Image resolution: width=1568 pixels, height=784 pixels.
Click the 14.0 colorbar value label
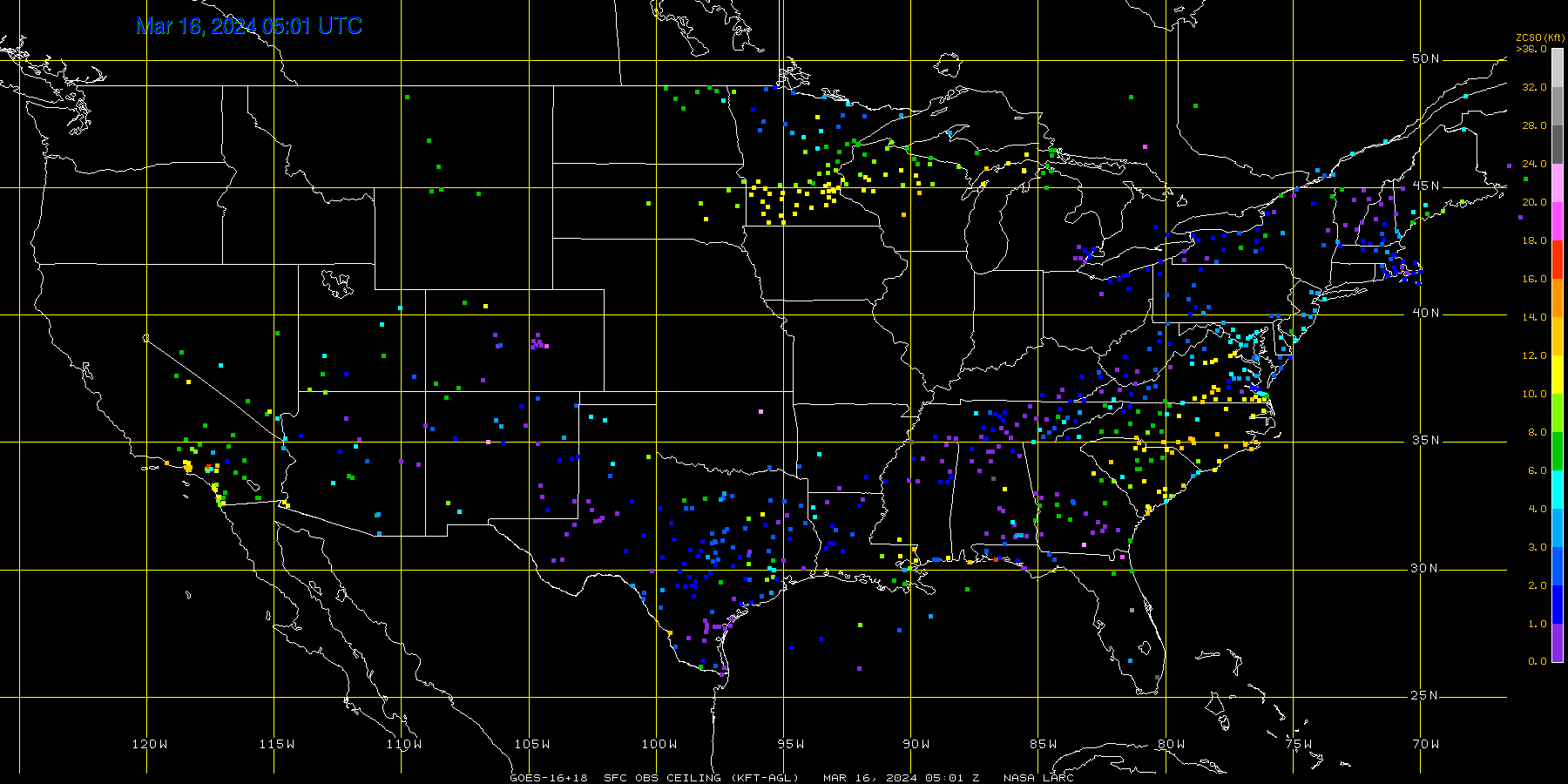tap(1535, 317)
